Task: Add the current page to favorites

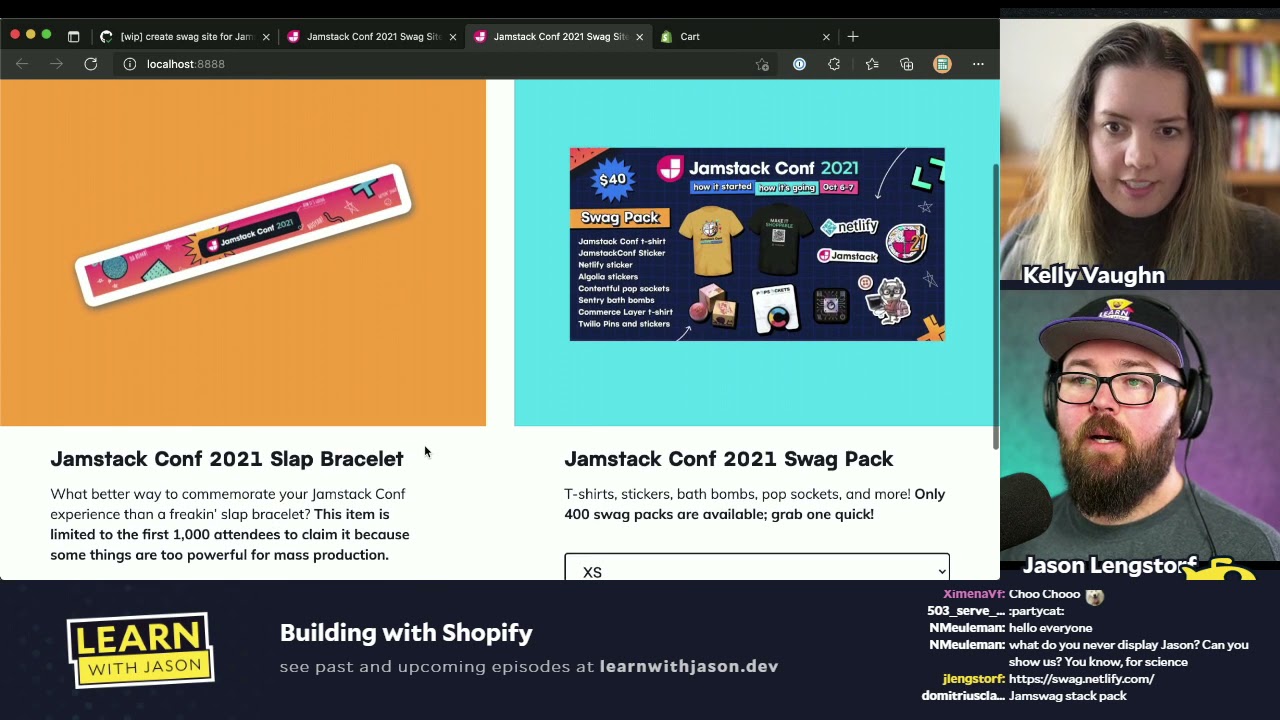Action: (x=762, y=64)
